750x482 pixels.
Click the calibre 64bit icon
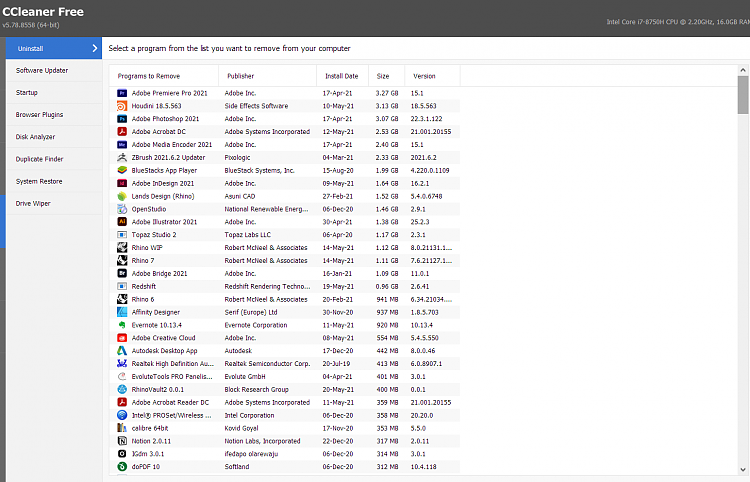[x=122, y=428]
